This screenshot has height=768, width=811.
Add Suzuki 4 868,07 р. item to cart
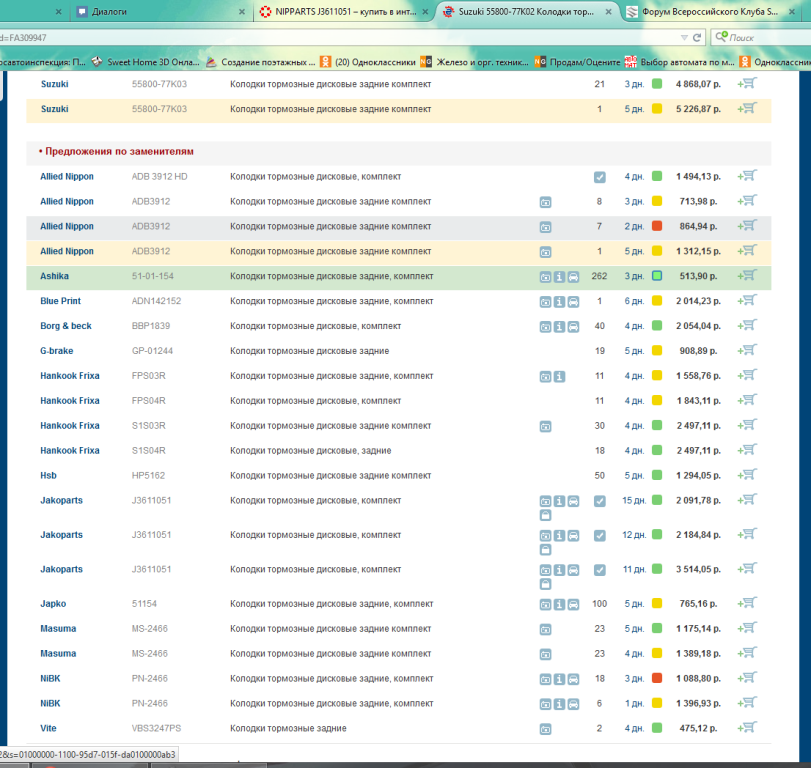tap(747, 83)
